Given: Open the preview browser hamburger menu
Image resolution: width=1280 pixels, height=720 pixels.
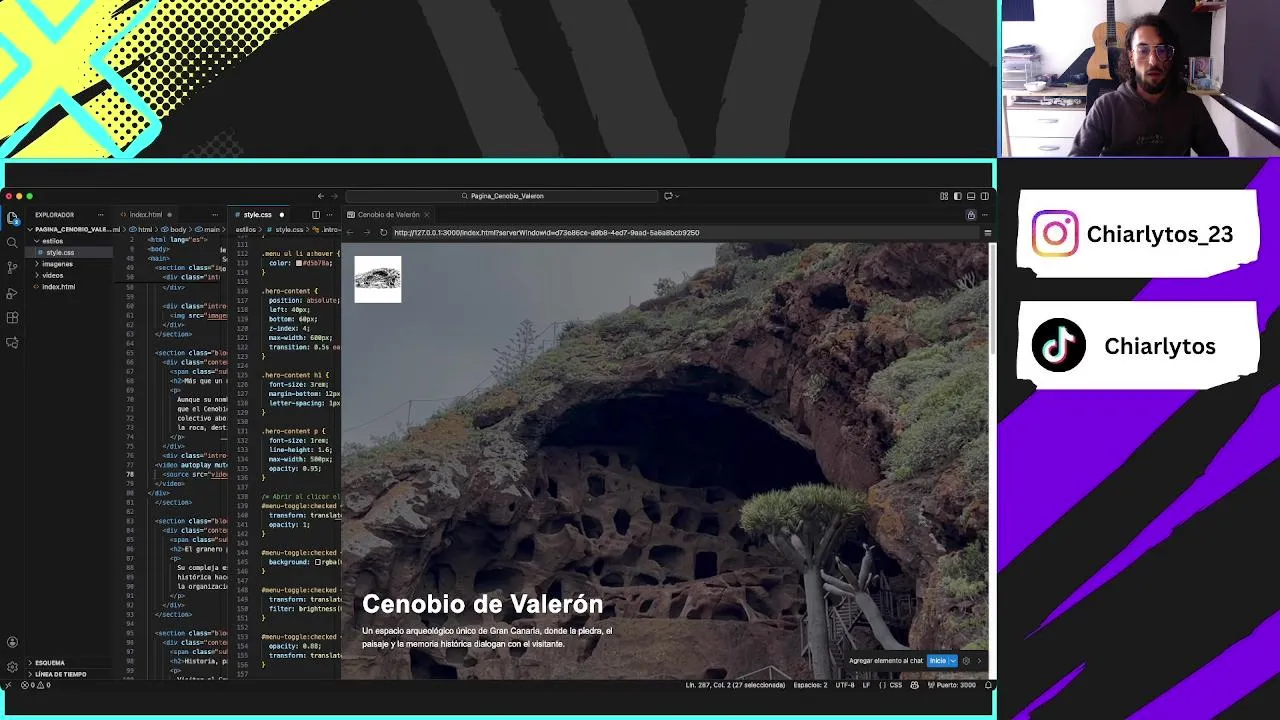Looking at the screenshot, I should click(987, 233).
